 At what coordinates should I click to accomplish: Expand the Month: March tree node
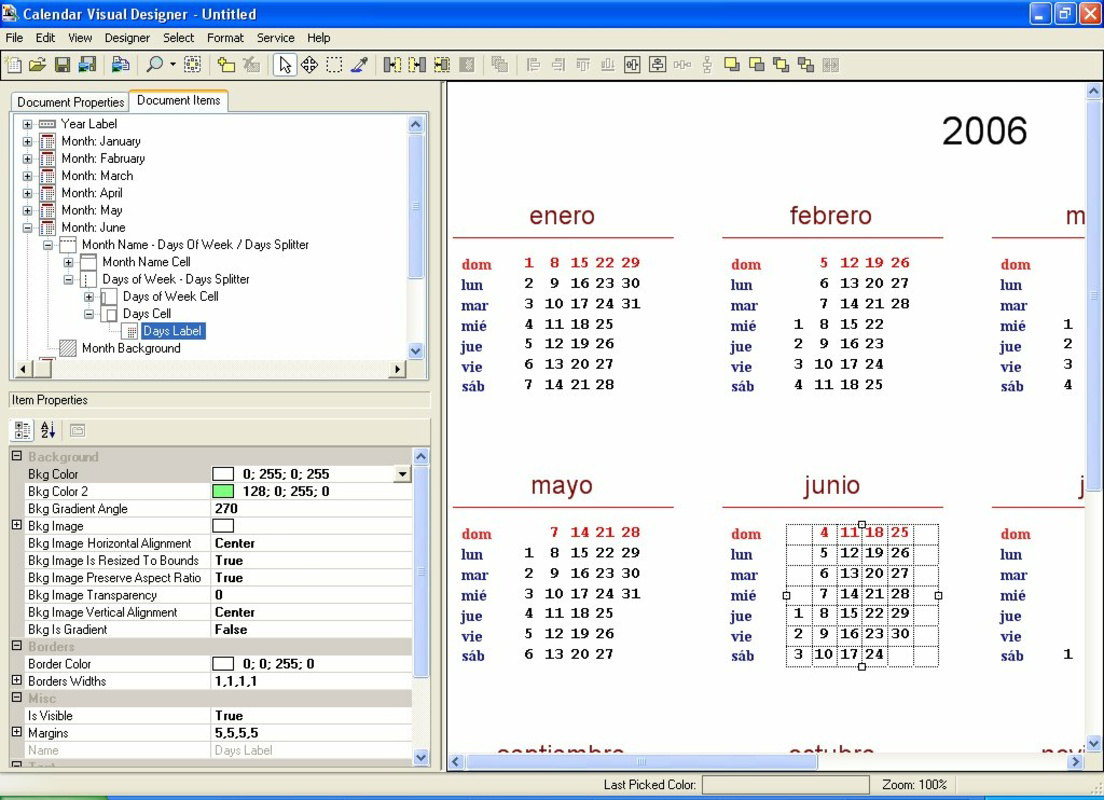[27, 176]
